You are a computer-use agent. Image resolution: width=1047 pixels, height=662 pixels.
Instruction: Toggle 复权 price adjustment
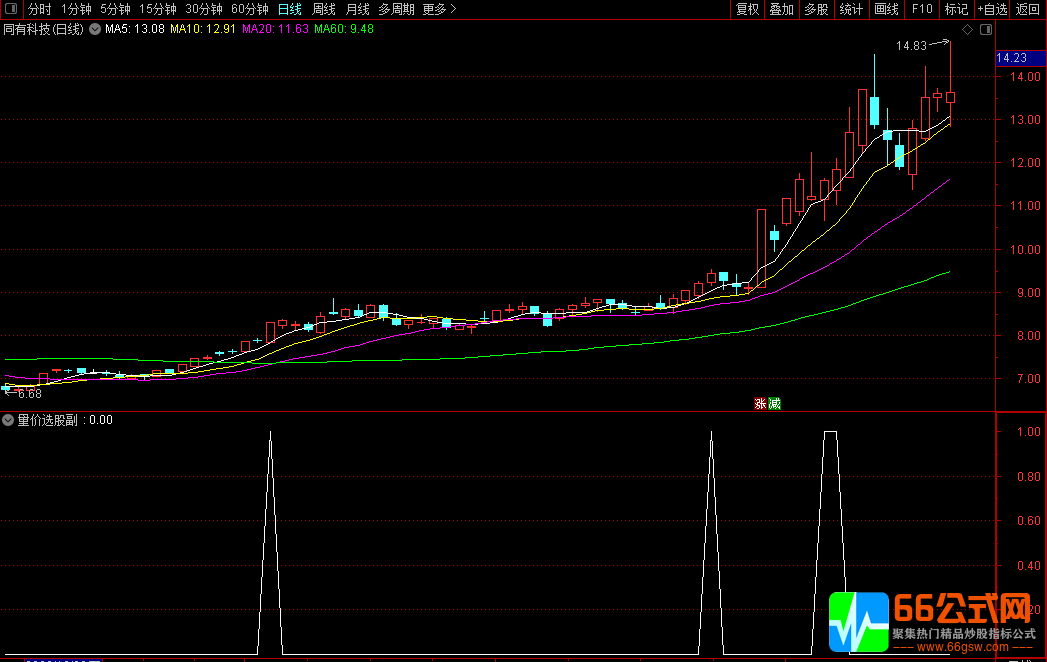[747, 9]
